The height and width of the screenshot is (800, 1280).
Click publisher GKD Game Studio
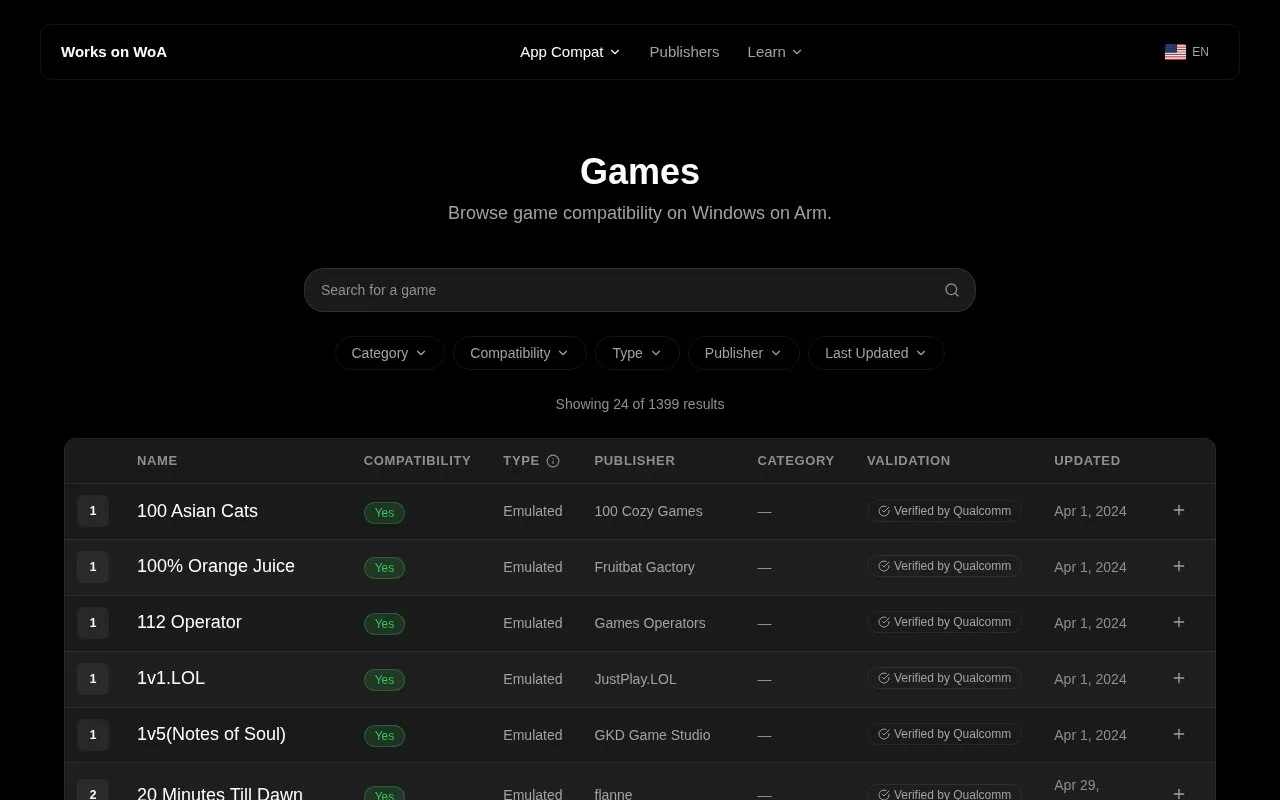[652, 735]
